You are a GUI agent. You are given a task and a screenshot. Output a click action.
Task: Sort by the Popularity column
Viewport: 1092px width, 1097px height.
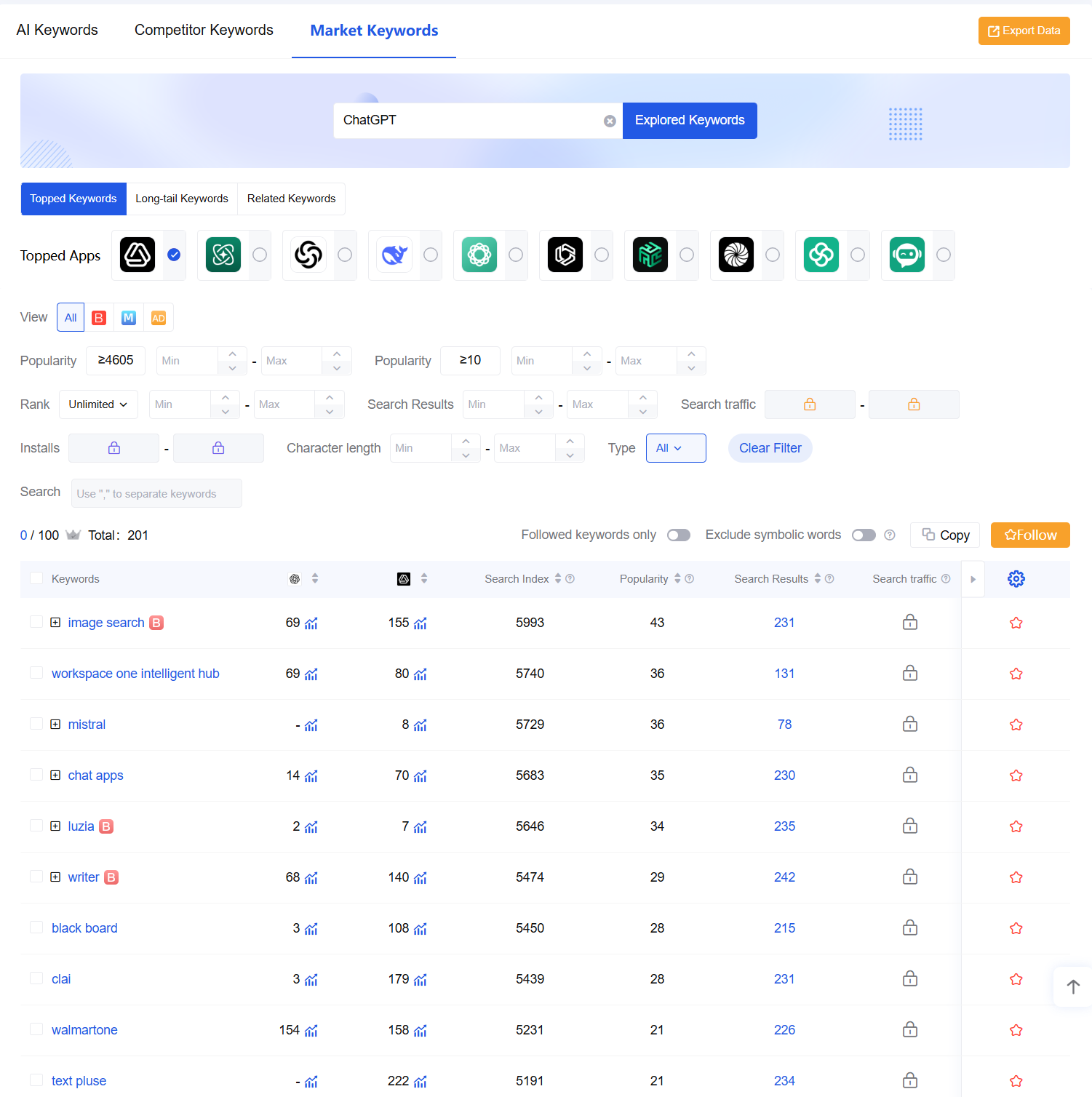(677, 578)
